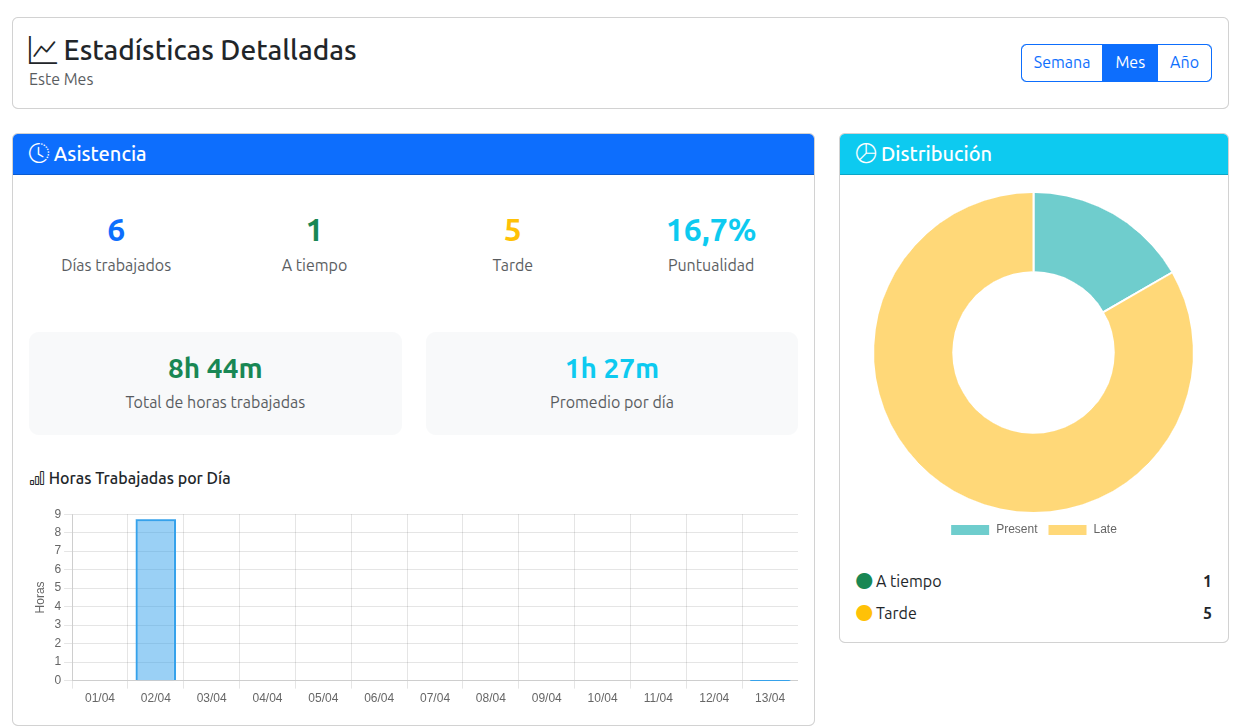Switch to the Año view
The image size is (1238, 728).
[1184, 62]
